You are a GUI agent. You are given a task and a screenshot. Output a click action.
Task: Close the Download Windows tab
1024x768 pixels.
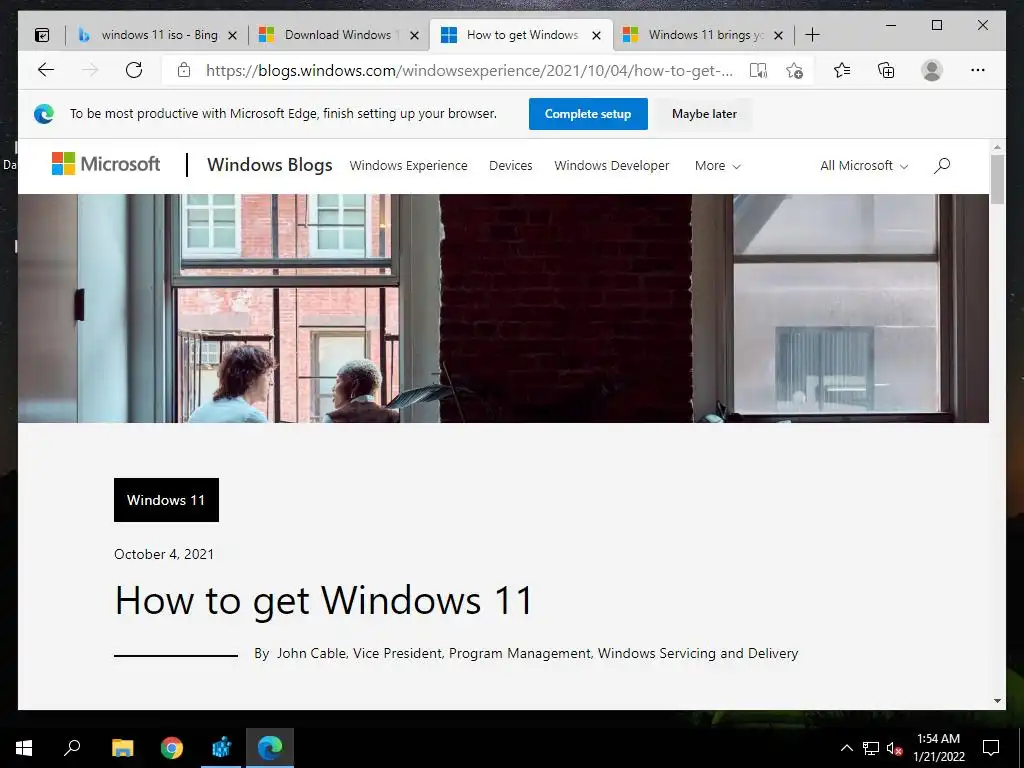pos(414,35)
